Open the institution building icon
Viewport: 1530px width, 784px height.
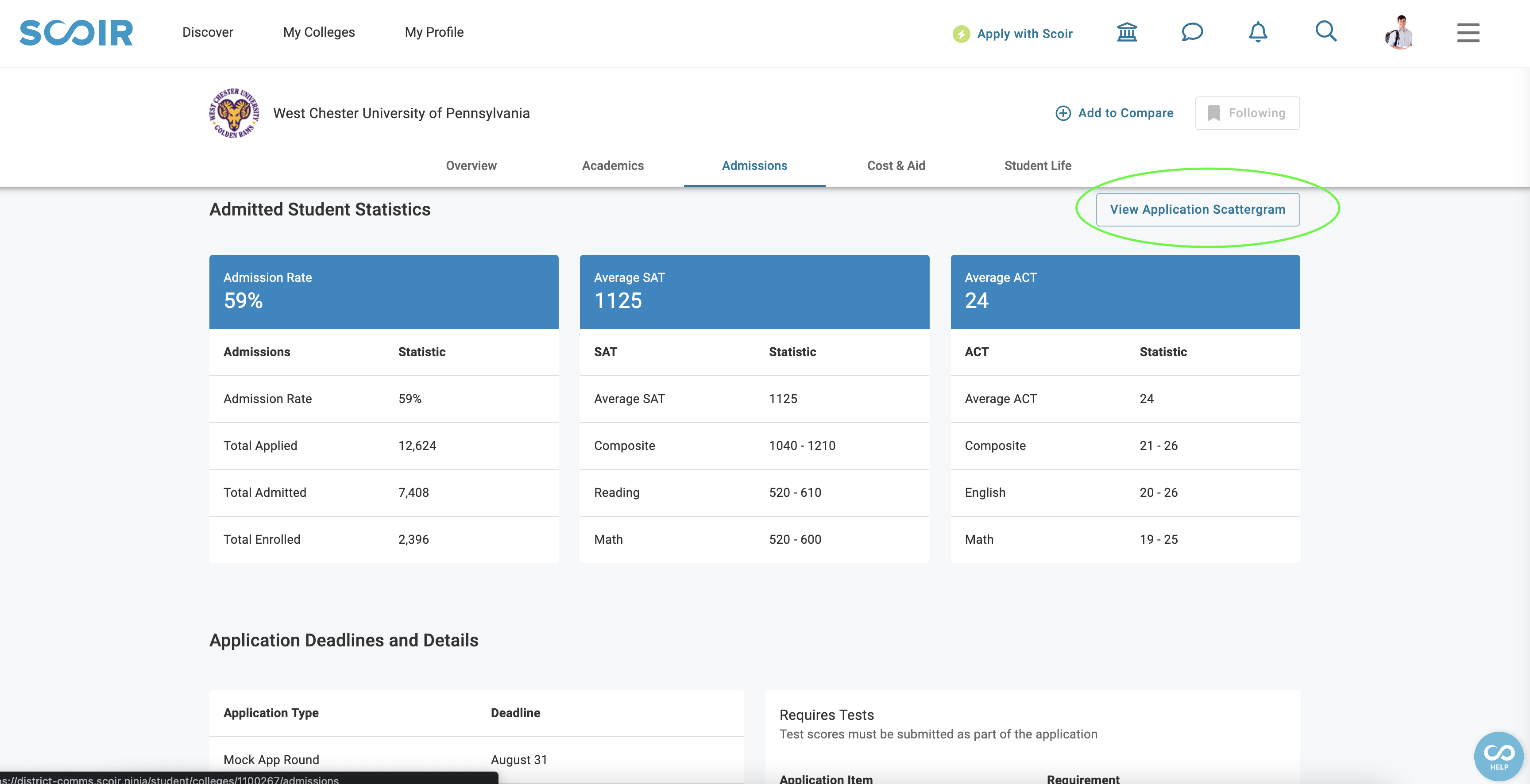[1127, 32]
